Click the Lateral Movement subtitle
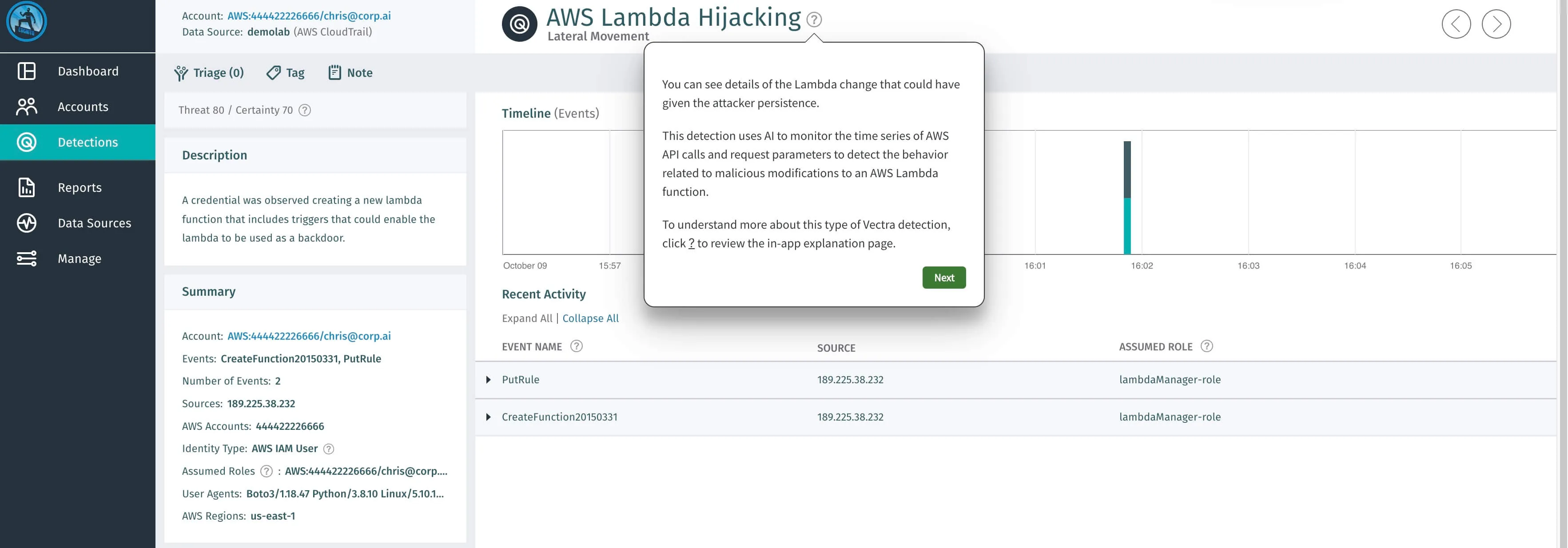This screenshot has height=548, width=1568. click(x=598, y=36)
